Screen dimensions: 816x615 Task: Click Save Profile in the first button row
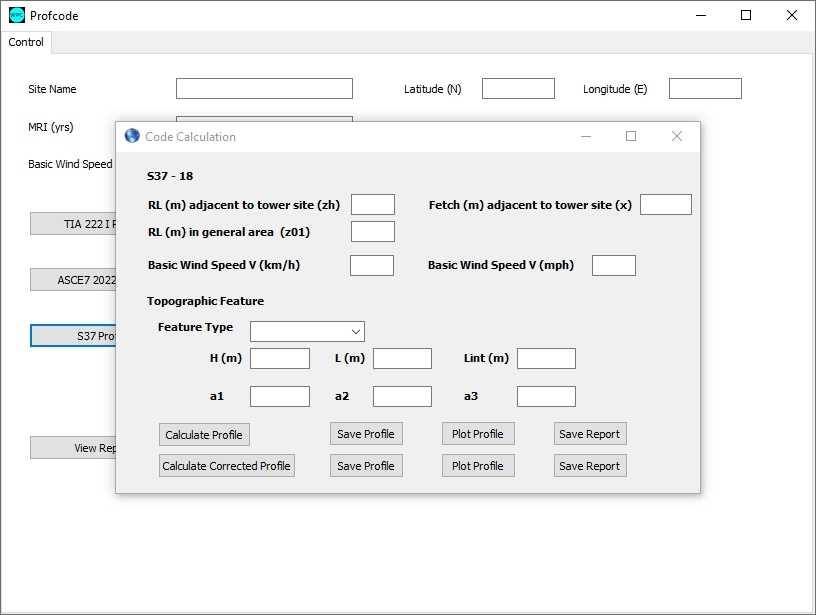[x=365, y=434]
